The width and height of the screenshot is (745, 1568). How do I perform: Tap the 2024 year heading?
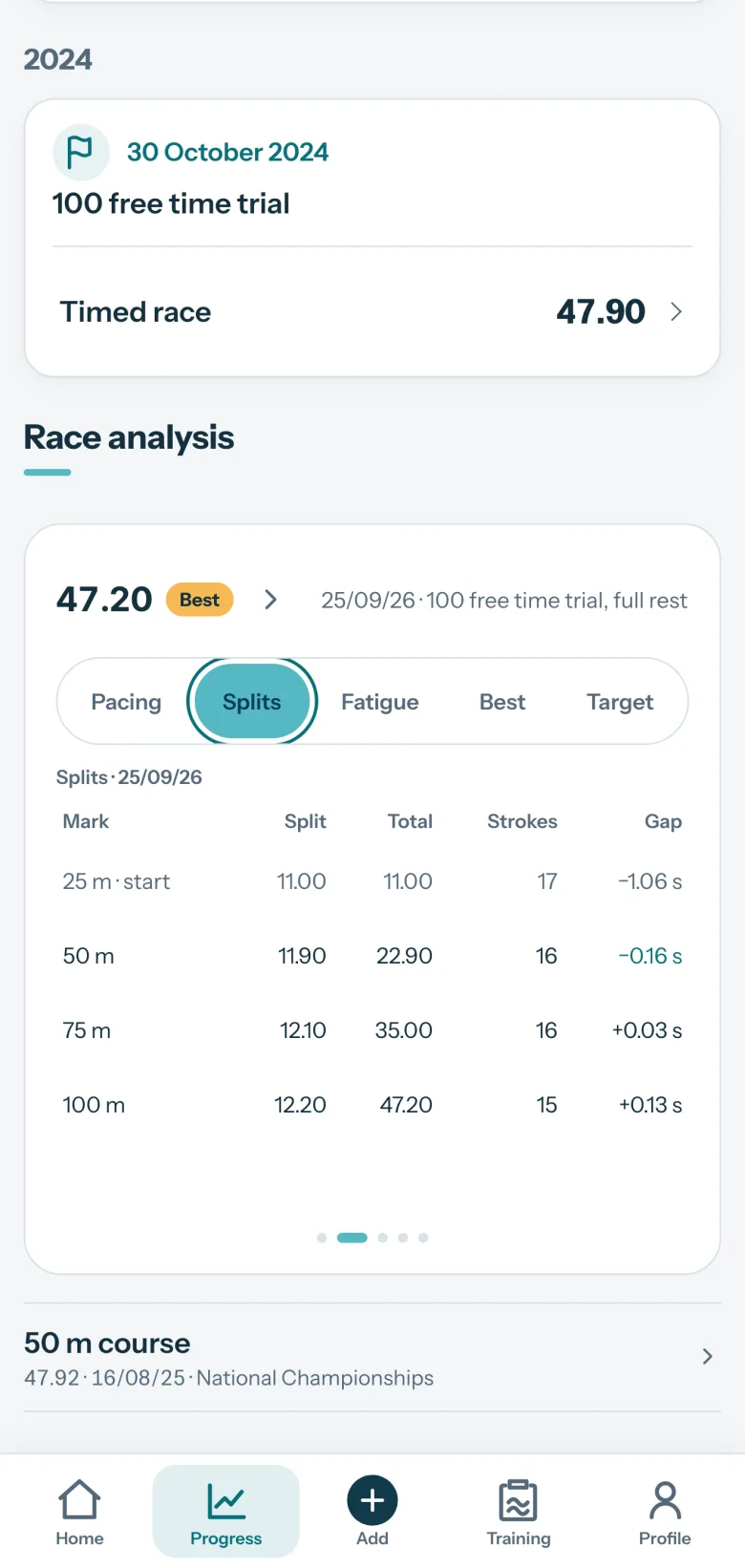(x=58, y=59)
